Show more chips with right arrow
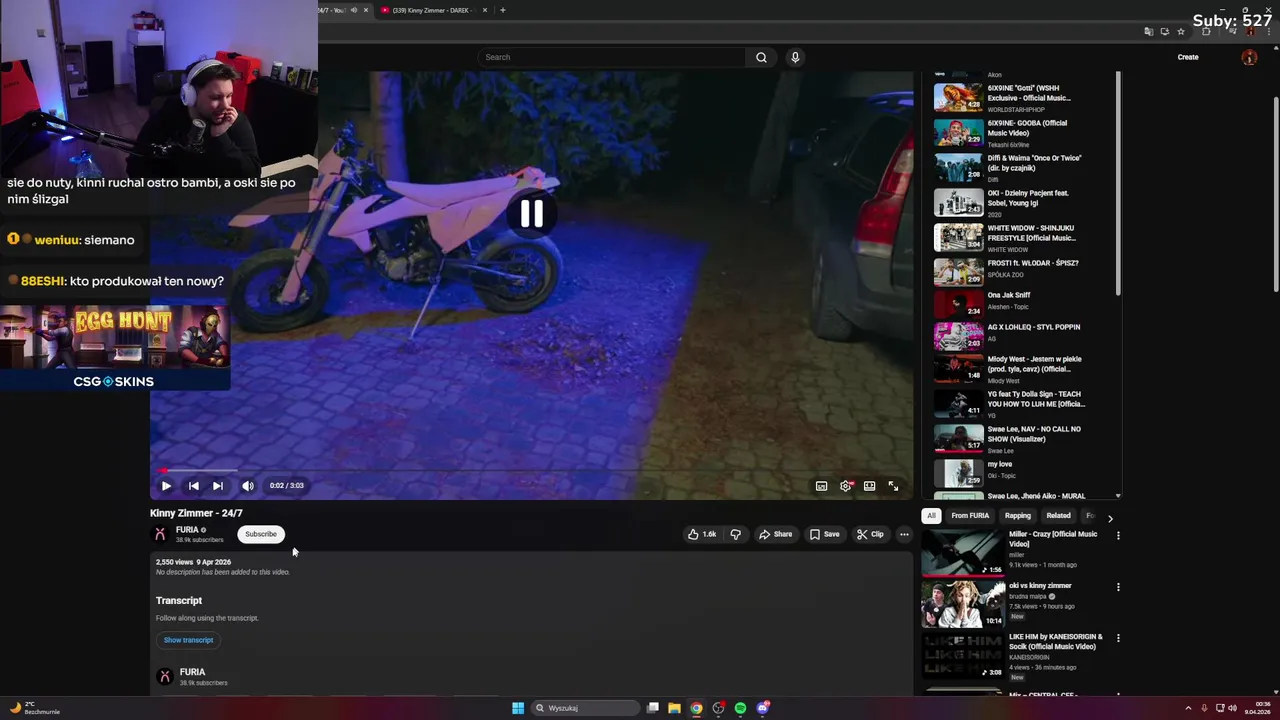This screenshot has height=720, width=1280. [1110, 518]
